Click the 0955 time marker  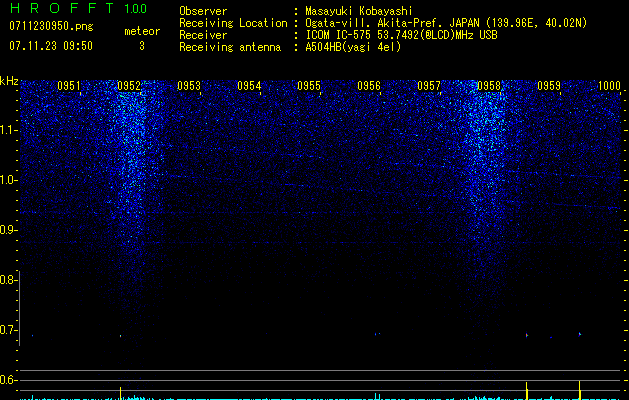pos(309,86)
